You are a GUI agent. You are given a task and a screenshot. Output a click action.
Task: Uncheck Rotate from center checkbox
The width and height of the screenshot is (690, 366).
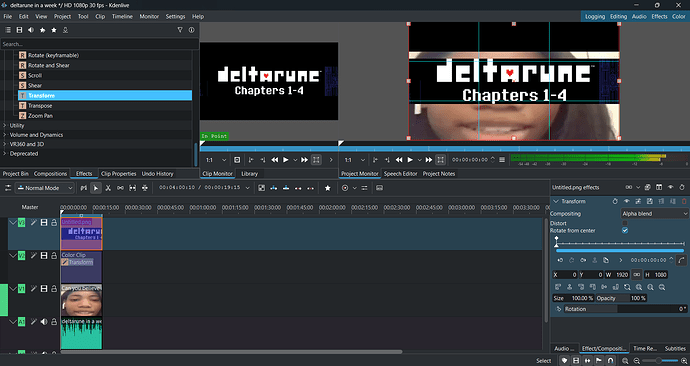tap(625, 231)
